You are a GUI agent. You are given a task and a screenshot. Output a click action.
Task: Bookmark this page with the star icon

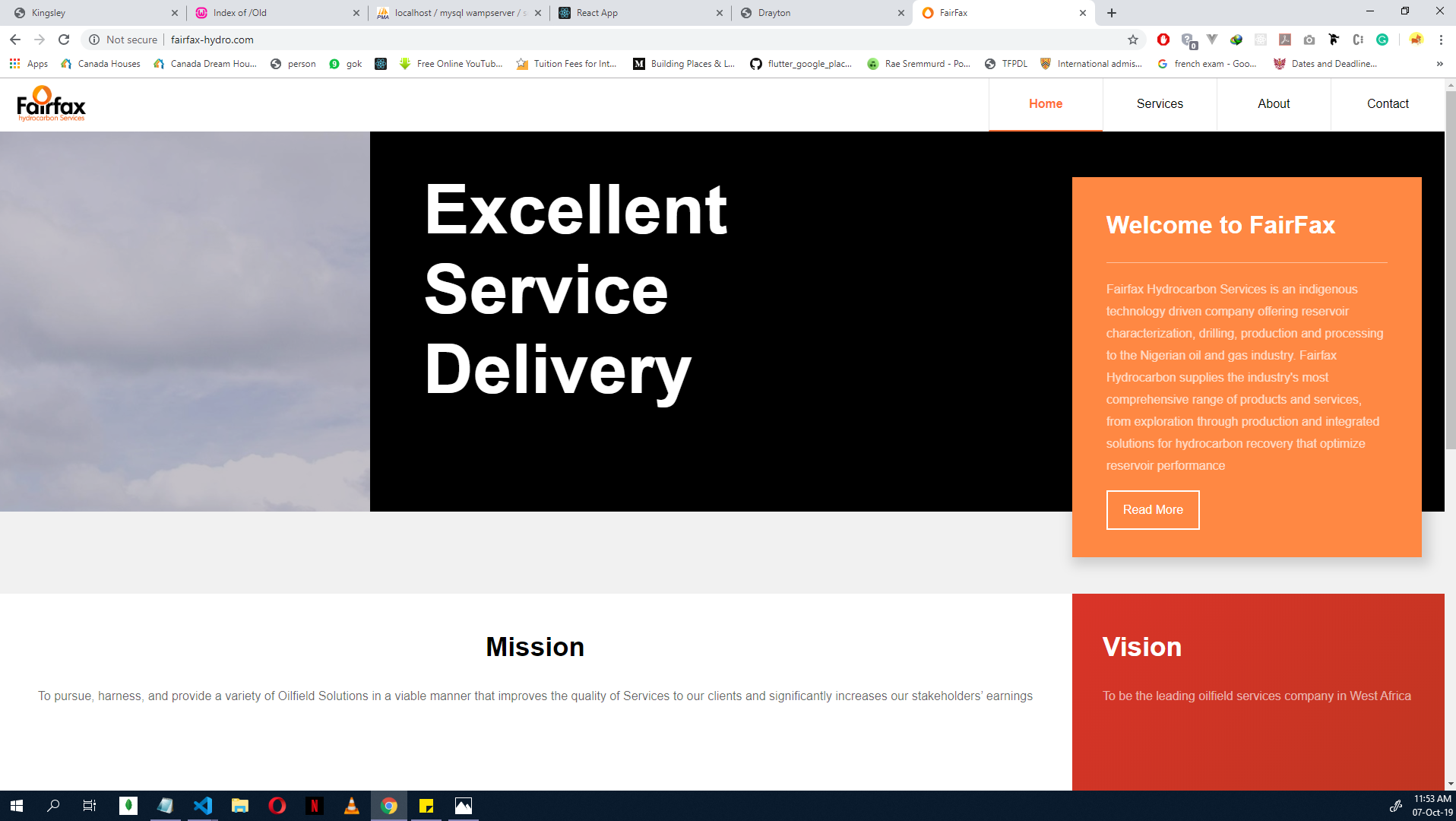1133,40
